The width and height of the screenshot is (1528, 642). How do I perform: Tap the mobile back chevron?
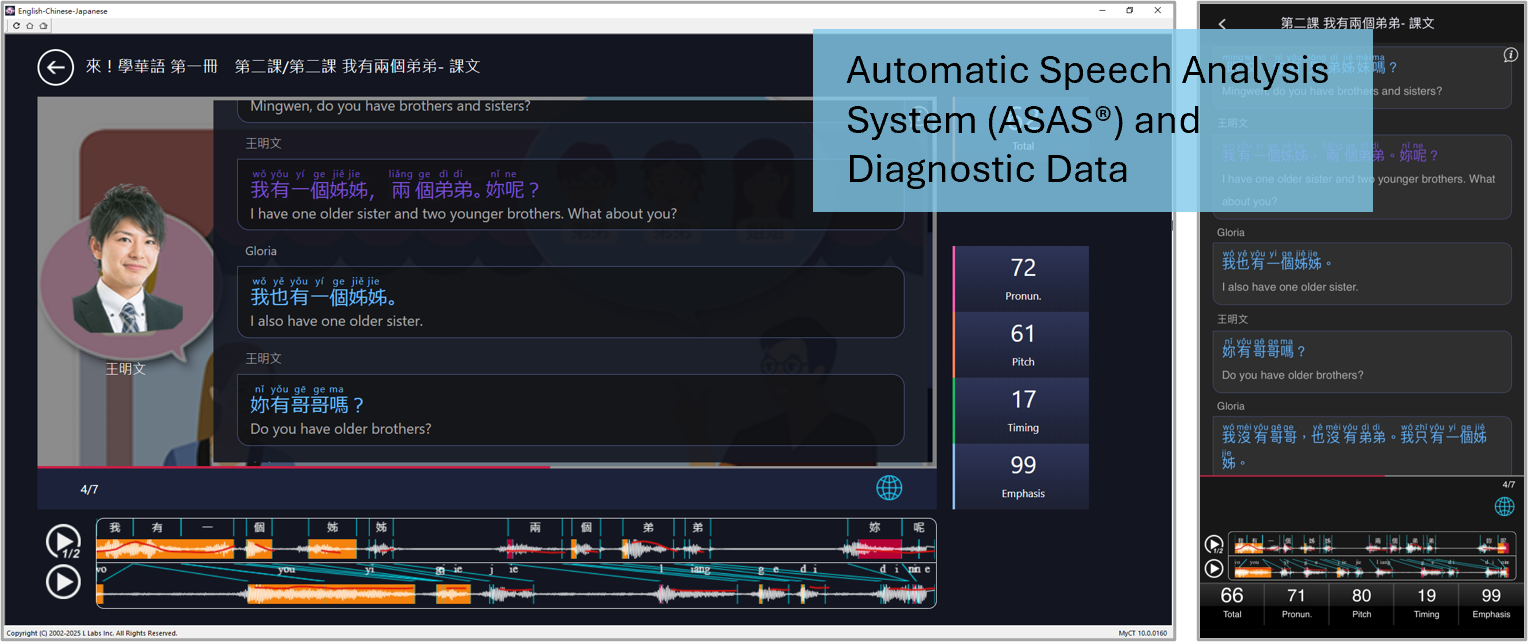click(x=1222, y=23)
